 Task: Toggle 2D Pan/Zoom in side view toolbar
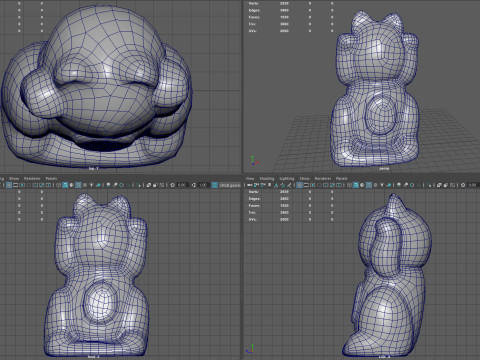pos(283,185)
